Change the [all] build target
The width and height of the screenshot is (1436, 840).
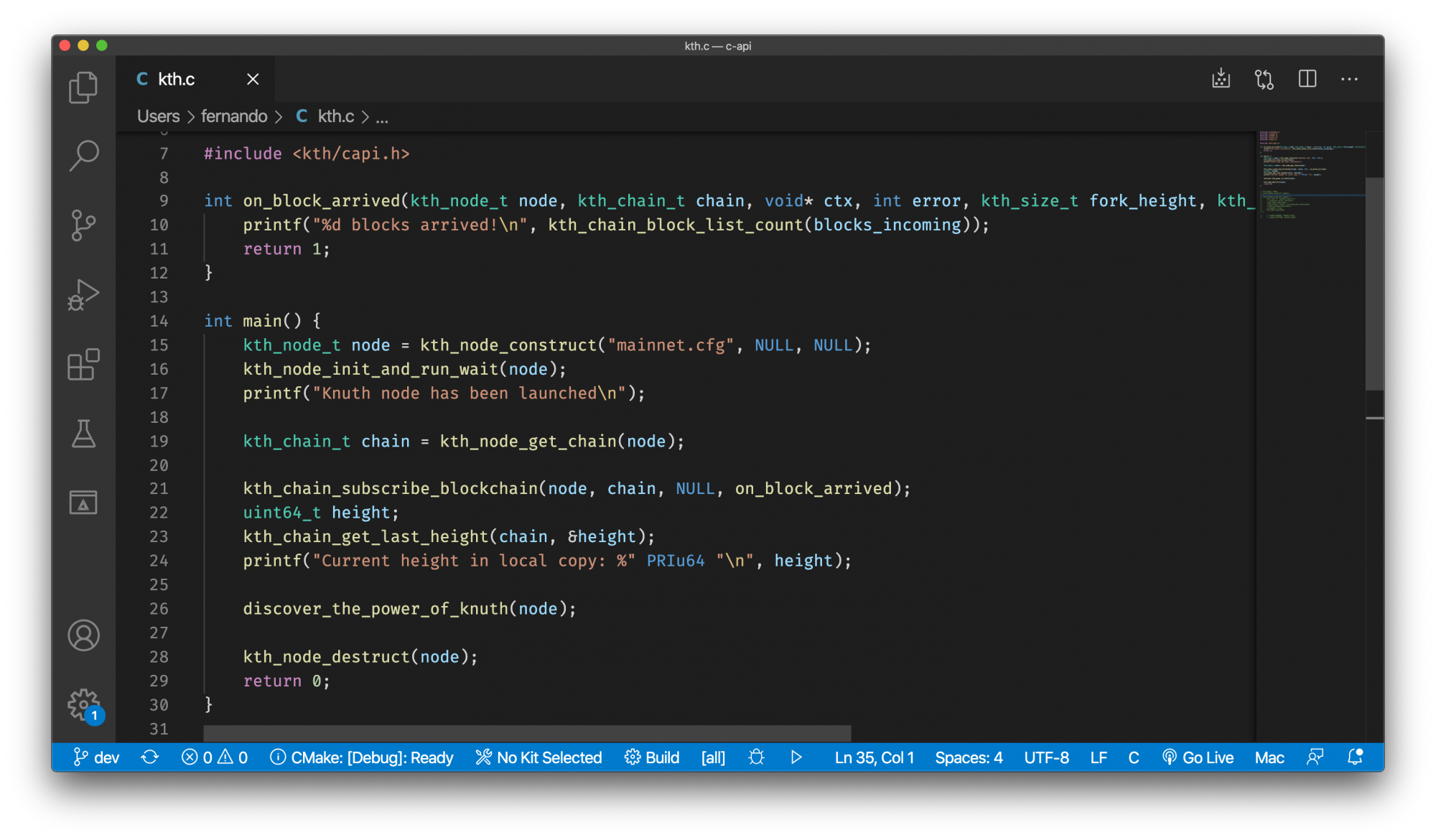pyautogui.click(x=713, y=757)
